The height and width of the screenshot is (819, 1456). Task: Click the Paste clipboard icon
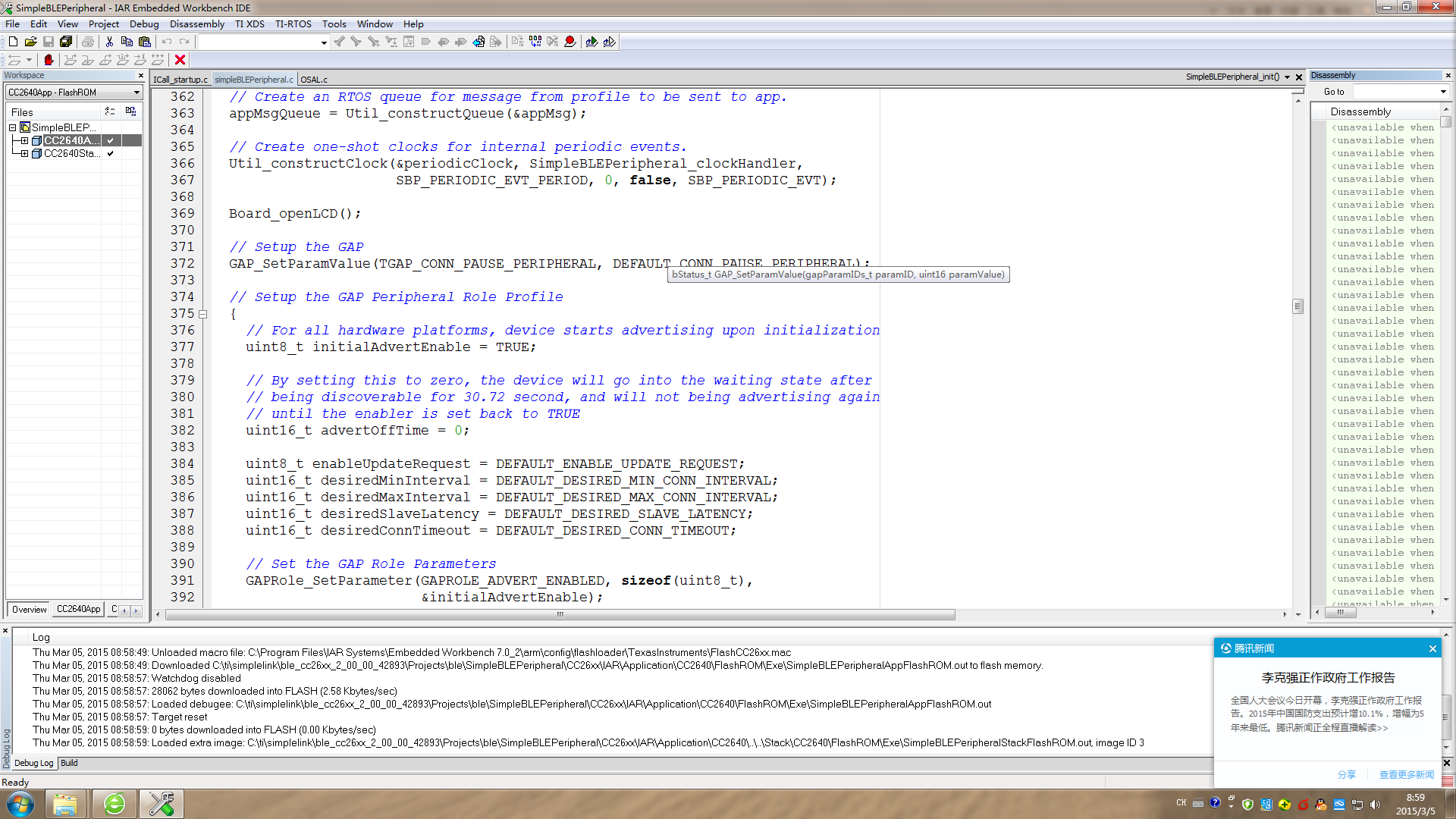(144, 42)
